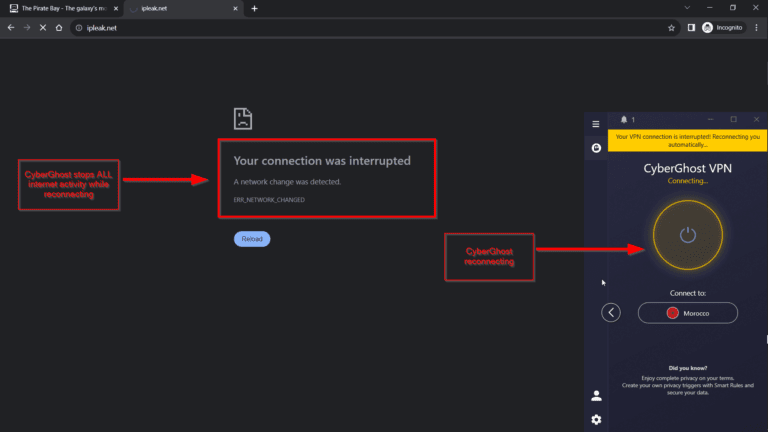Open Chrome three-dot menu

(757, 27)
